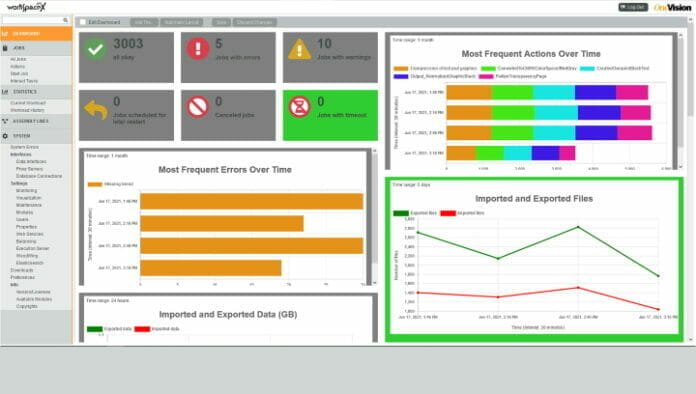Open Modules under Settings
This screenshot has width=696, height=394.
coord(24,212)
